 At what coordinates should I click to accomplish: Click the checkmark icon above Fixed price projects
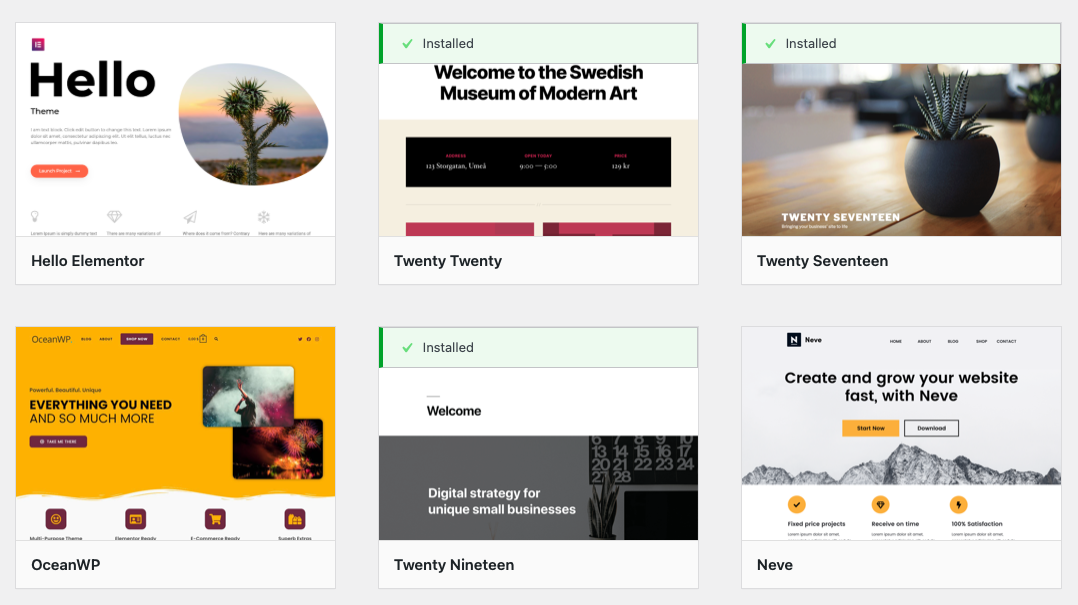[x=797, y=505]
